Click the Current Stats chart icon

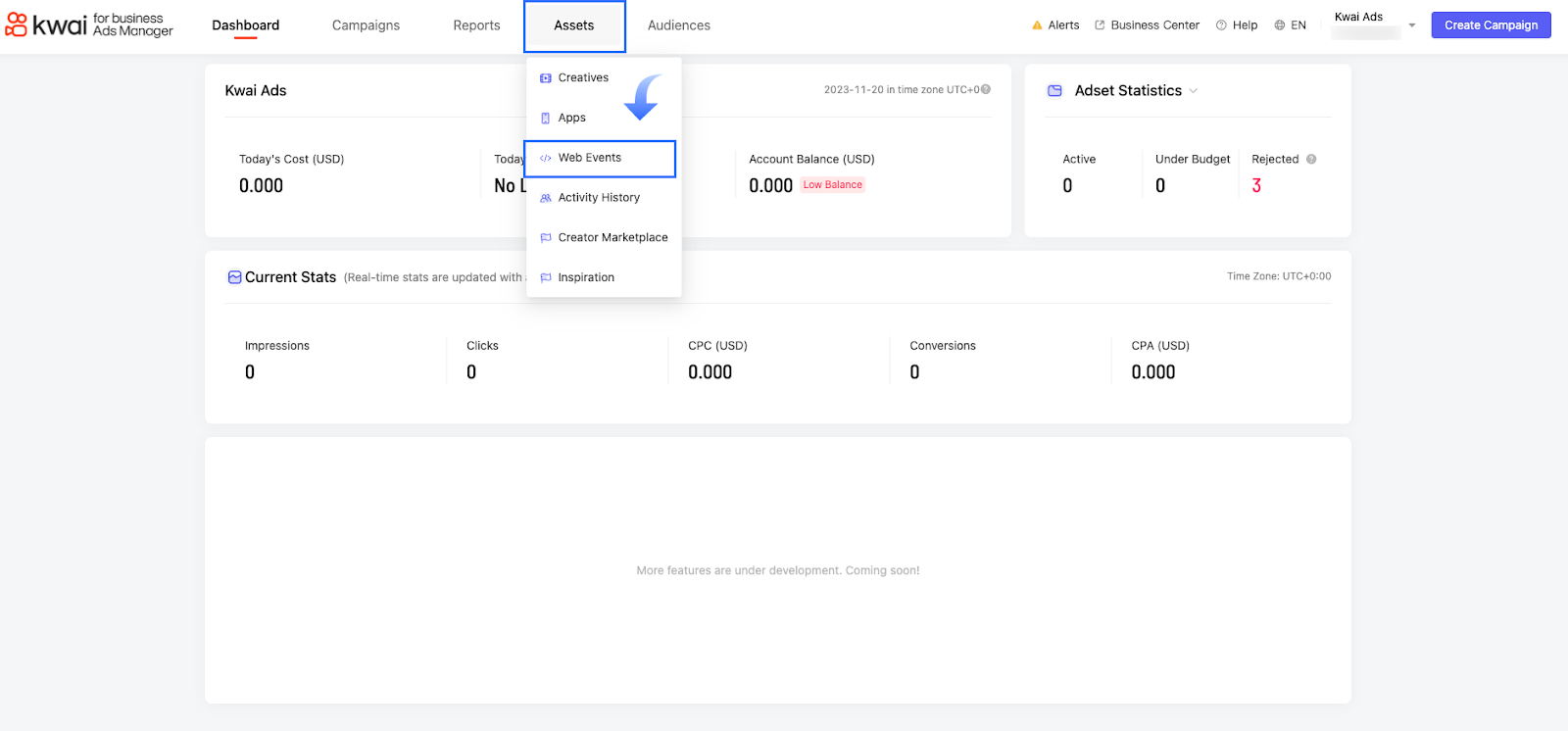coord(234,277)
